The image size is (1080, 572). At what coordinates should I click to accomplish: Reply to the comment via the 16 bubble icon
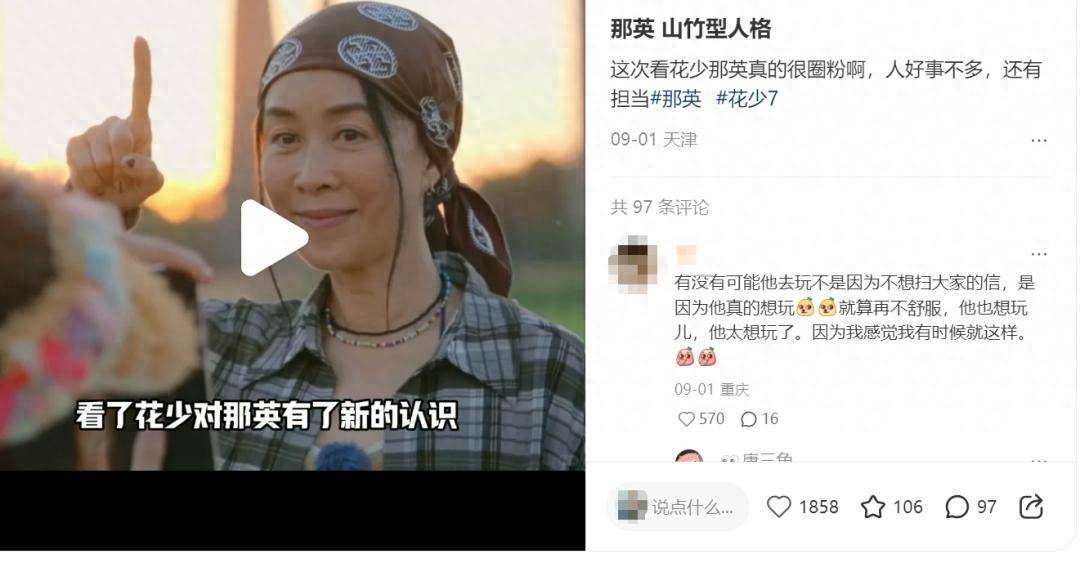(759, 419)
